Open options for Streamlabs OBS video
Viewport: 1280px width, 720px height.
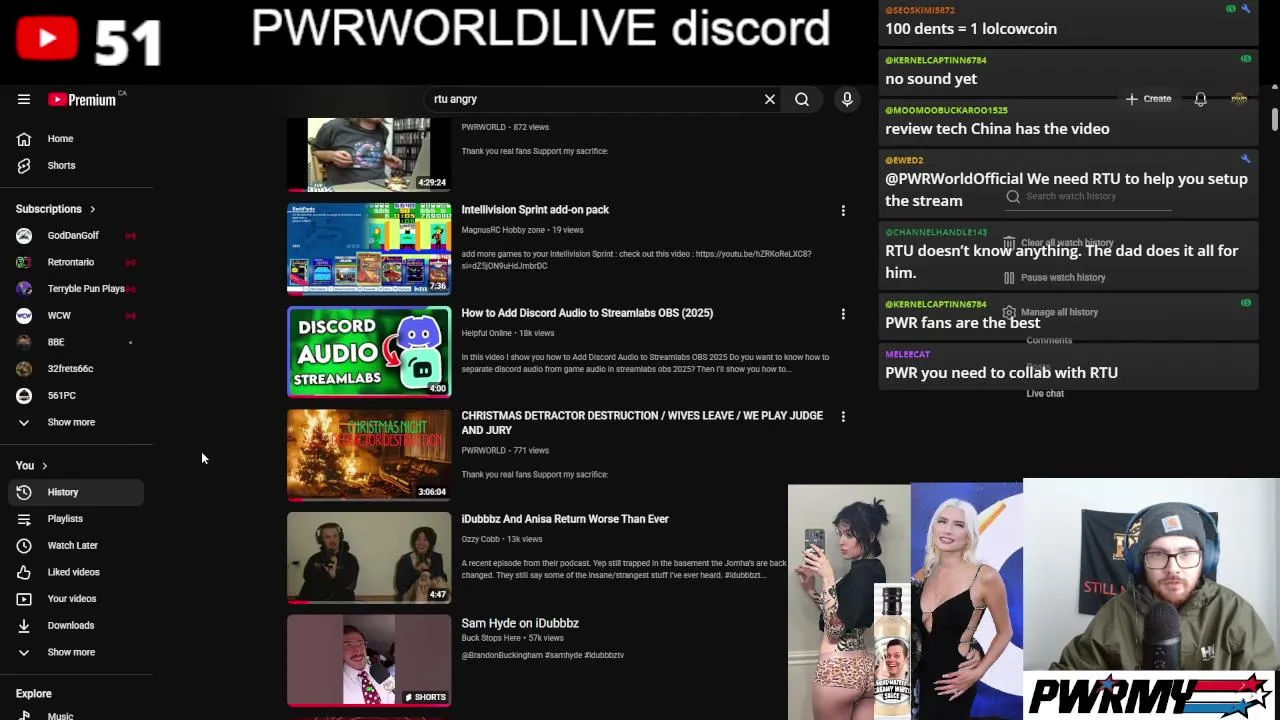[x=843, y=314]
